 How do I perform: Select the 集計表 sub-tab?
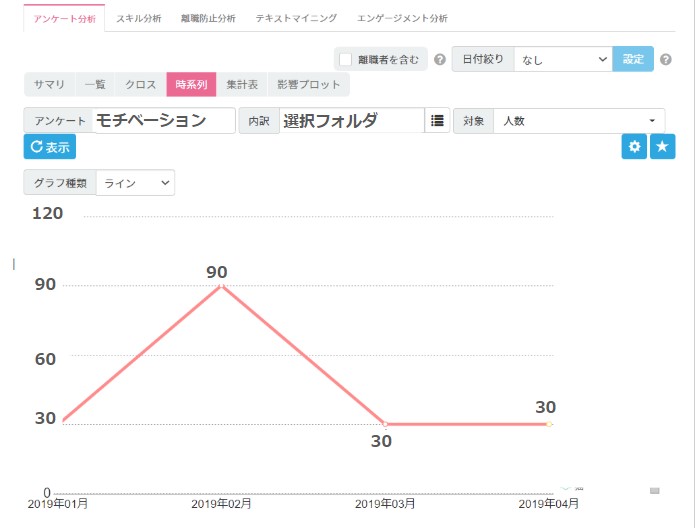pyautogui.click(x=241, y=85)
